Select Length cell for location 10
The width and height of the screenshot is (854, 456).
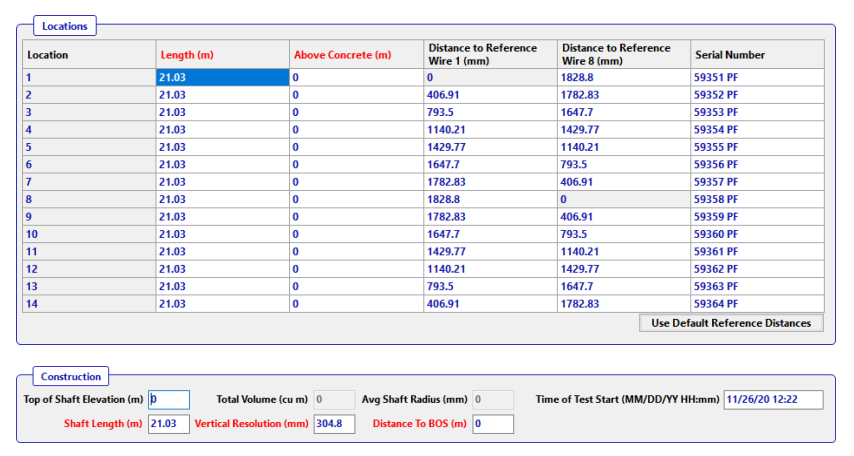tap(222, 234)
